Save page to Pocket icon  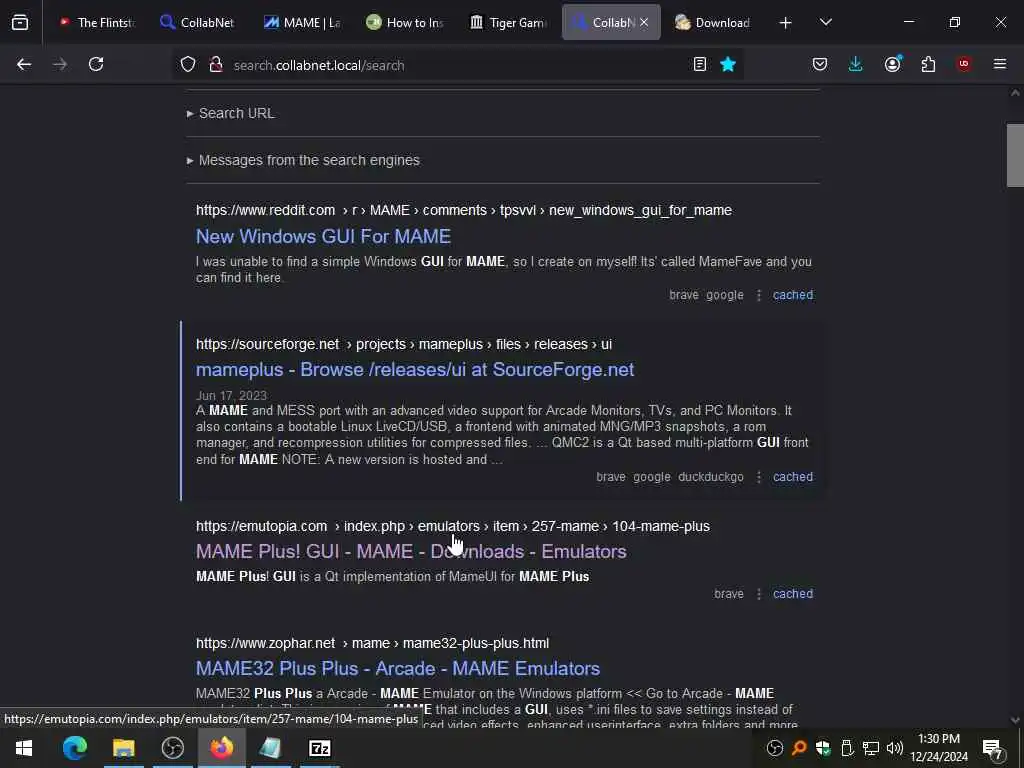pyautogui.click(x=820, y=64)
